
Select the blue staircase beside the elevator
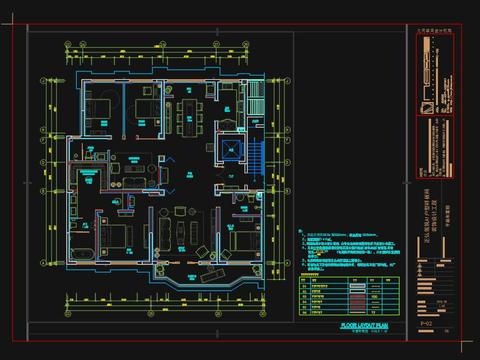coord(256,157)
